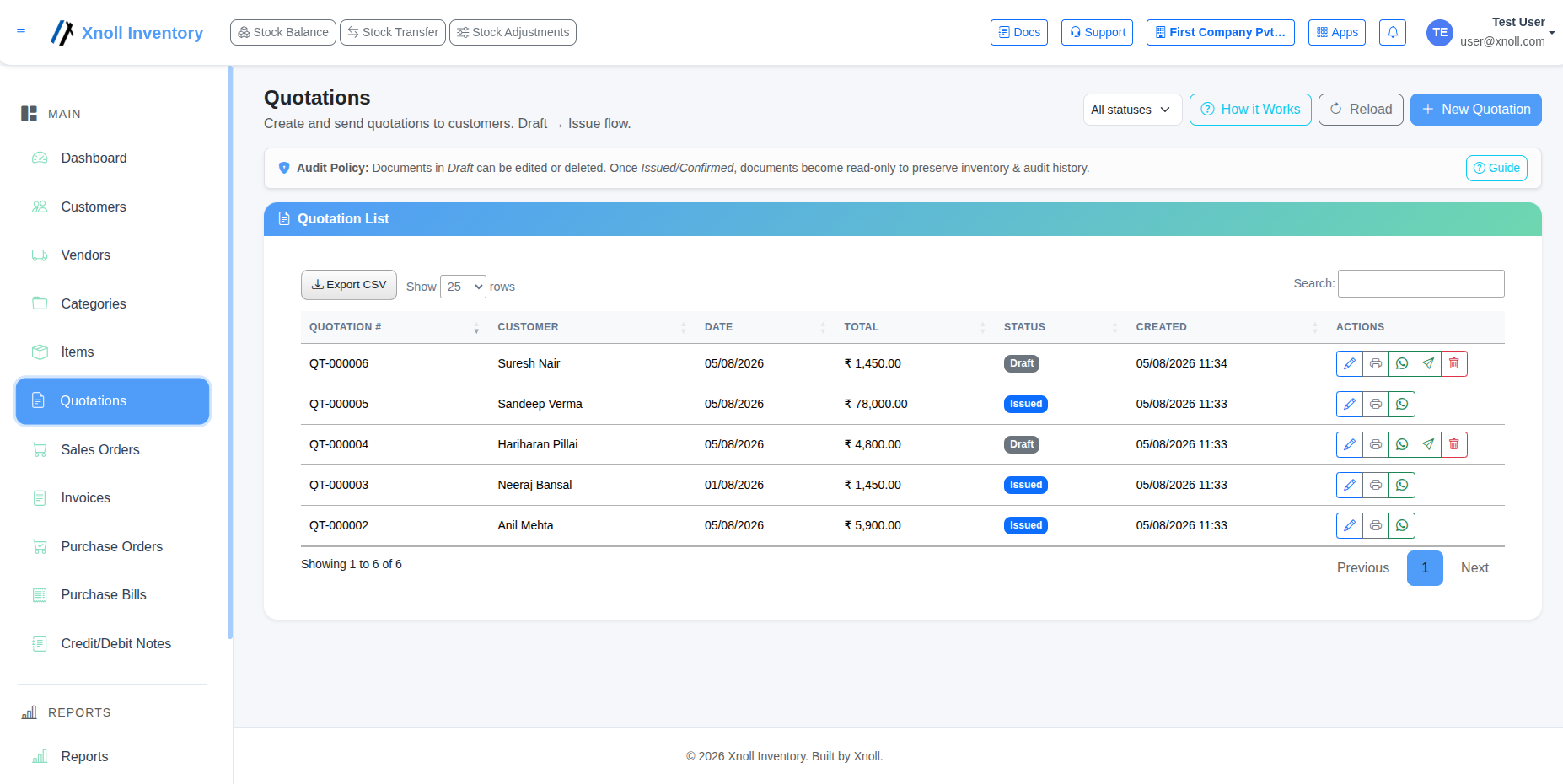1563x784 pixels.
Task: Share QT-000004 via WhatsApp
Action: [1402, 444]
